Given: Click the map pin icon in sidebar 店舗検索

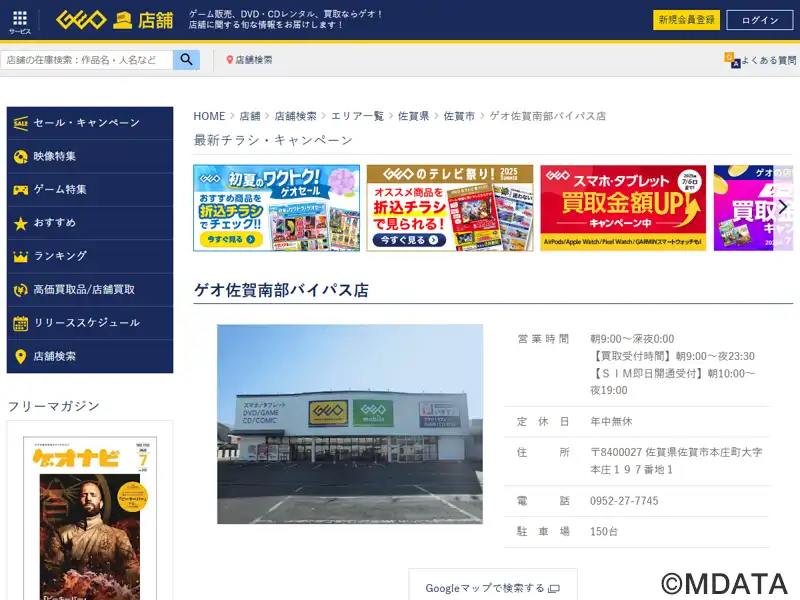Looking at the screenshot, I should tap(20, 356).
